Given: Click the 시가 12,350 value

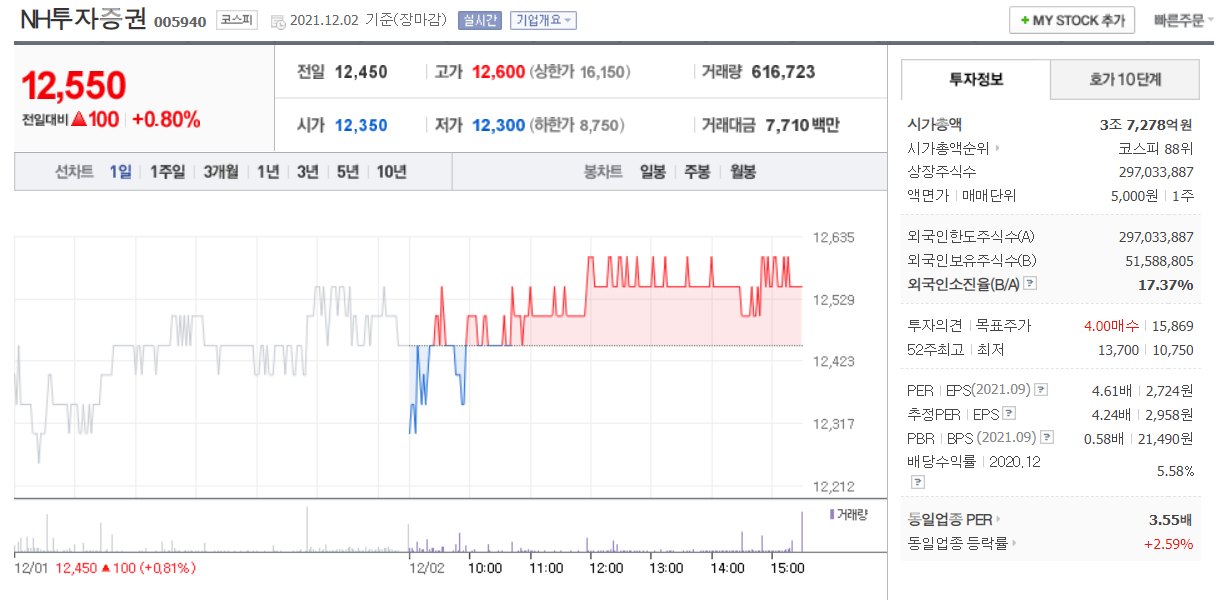Looking at the screenshot, I should coord(361,125).
